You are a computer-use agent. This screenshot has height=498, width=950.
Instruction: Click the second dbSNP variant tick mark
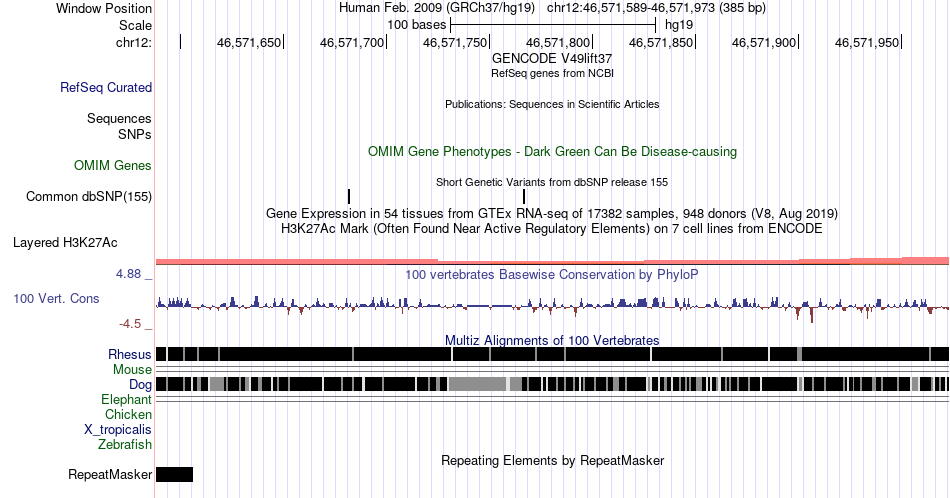coord(524,196)
